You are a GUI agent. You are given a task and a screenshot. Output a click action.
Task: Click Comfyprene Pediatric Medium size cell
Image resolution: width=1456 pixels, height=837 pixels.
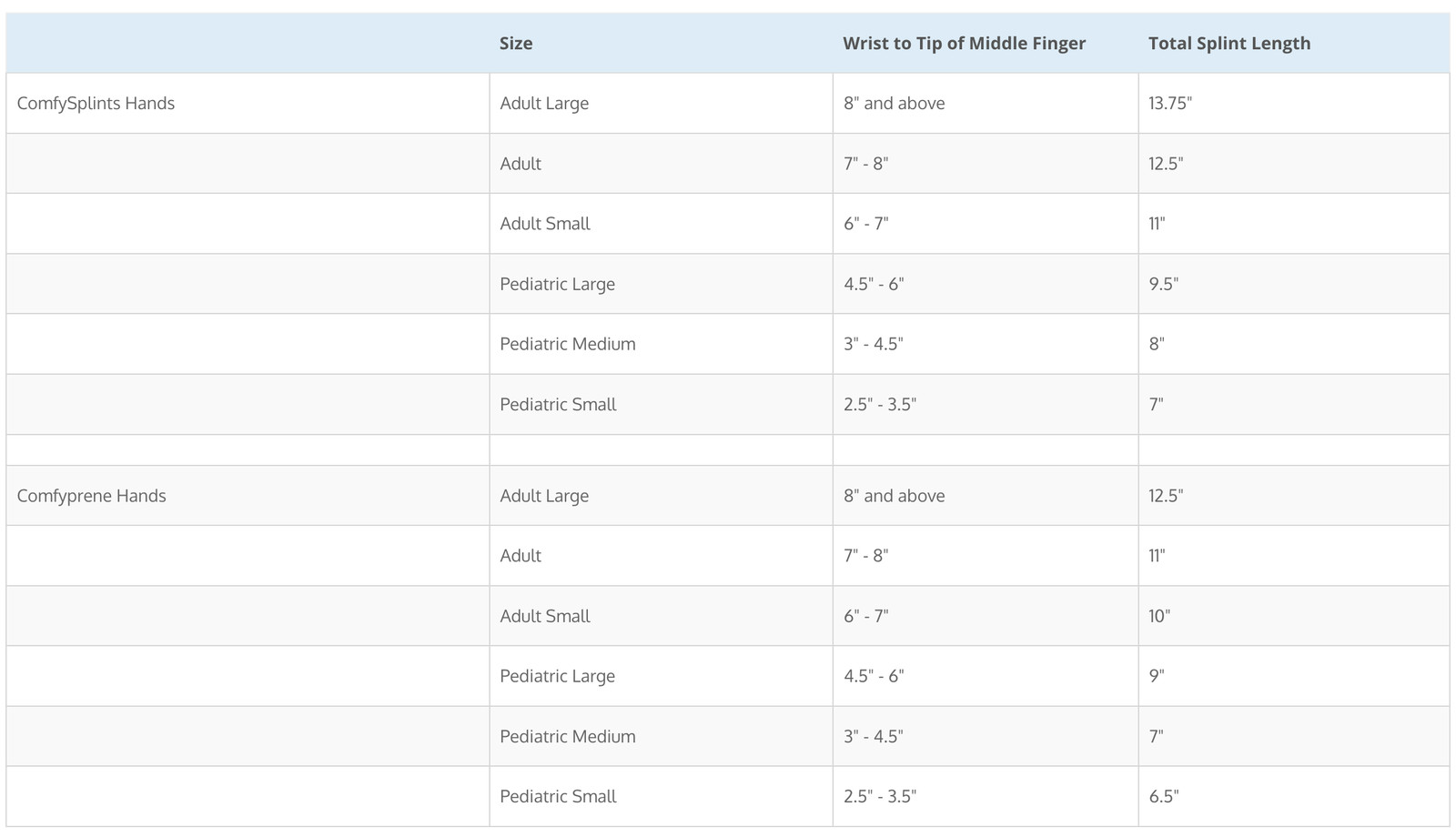click(661, 735)
